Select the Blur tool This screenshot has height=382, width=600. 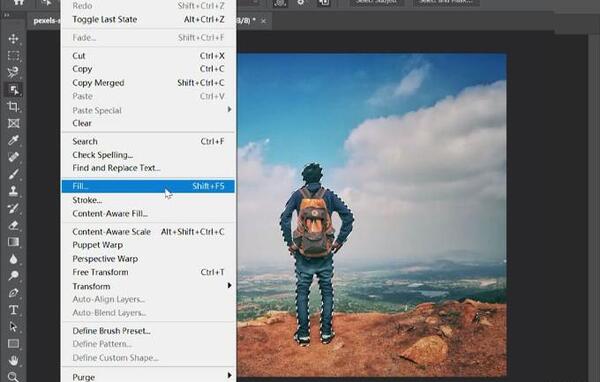tap(13, 259)
